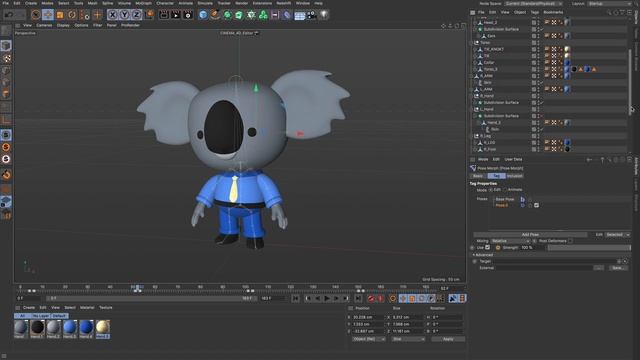The height and width of the screenshot is (360, 640).
Task: Open the Object Manager Tags menu
Action: tap(535, 12)
